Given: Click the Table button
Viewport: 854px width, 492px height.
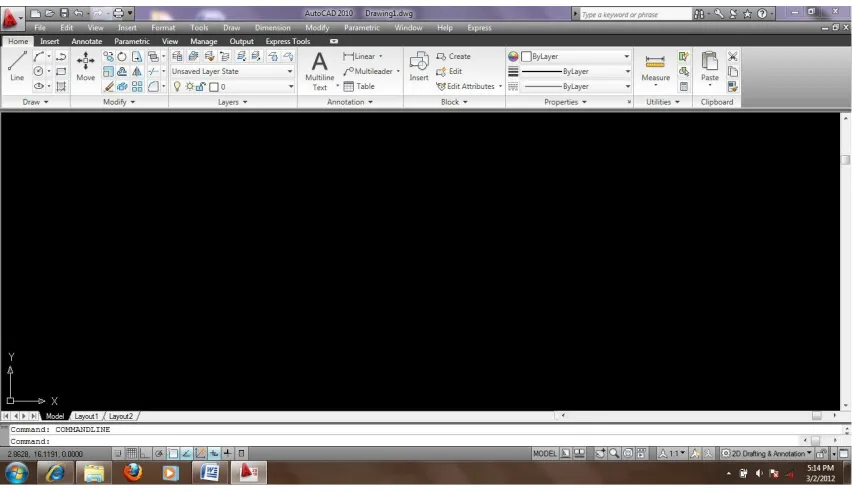Looking at the screenshot, I should 359,87.
